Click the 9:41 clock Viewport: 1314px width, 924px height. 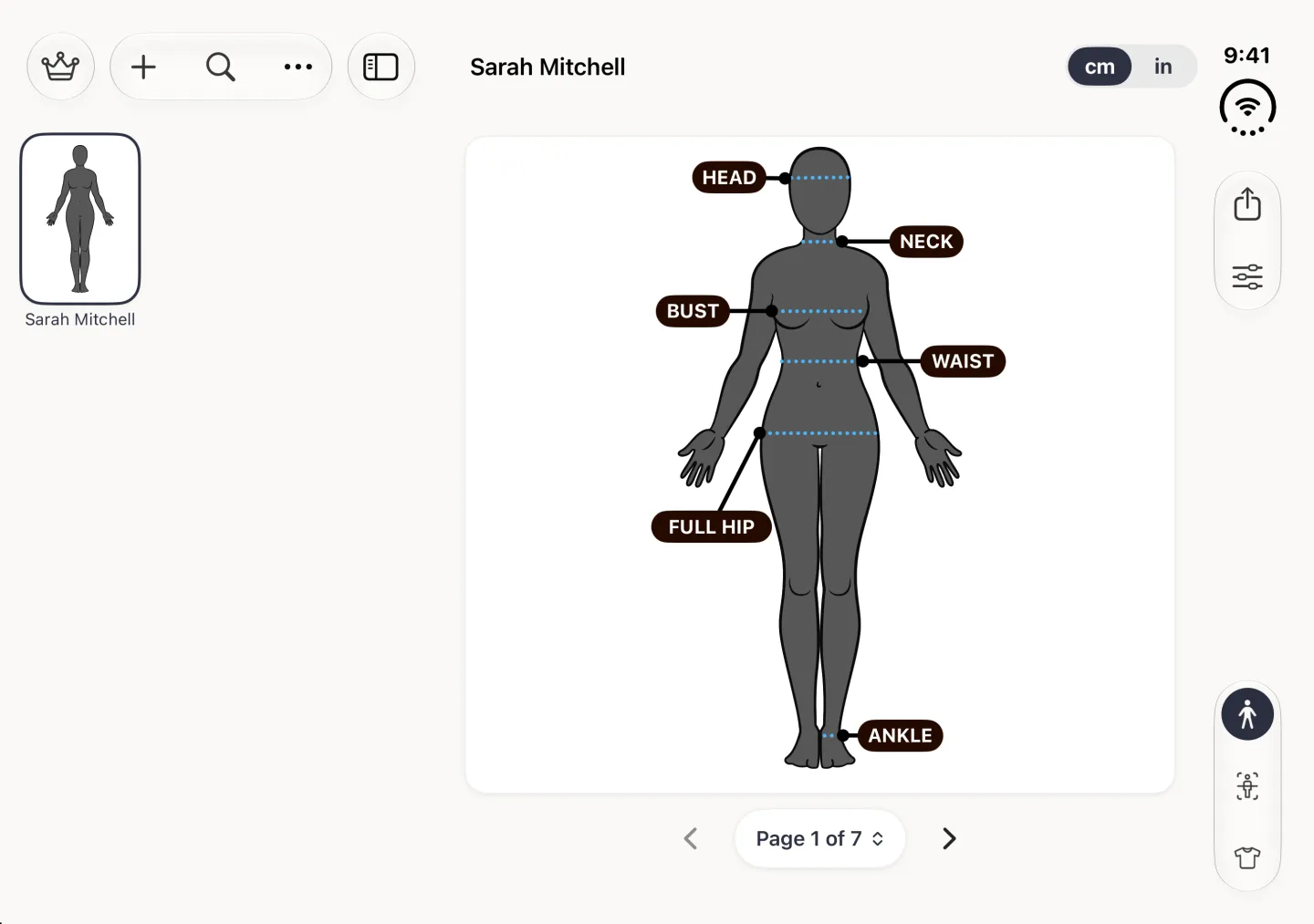1246,56
